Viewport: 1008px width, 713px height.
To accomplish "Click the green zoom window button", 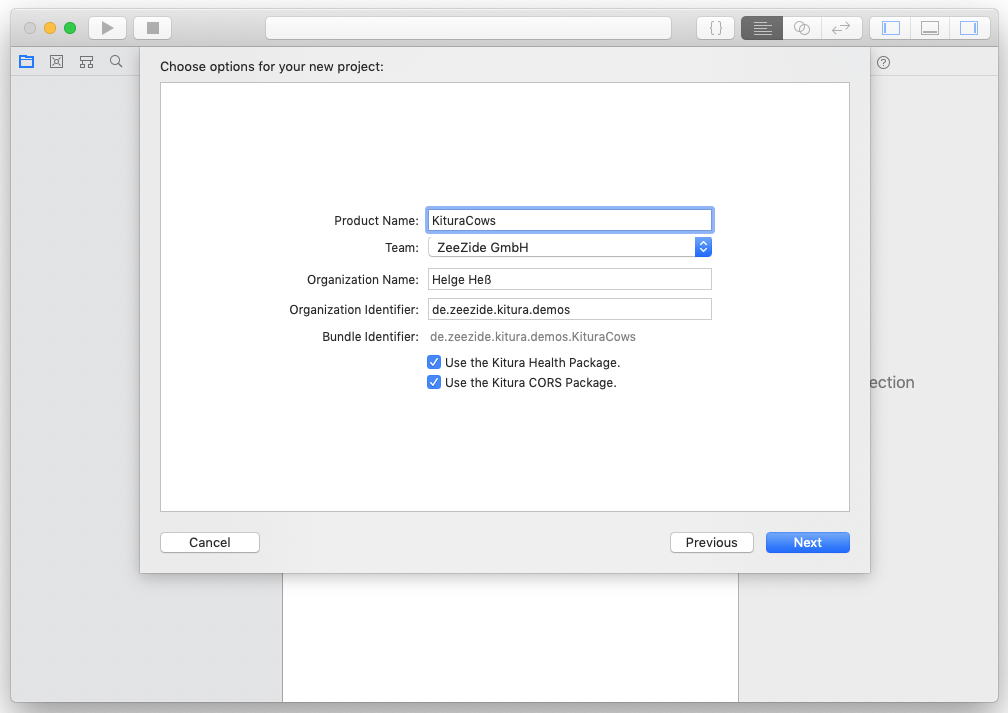I will [70, 28].
